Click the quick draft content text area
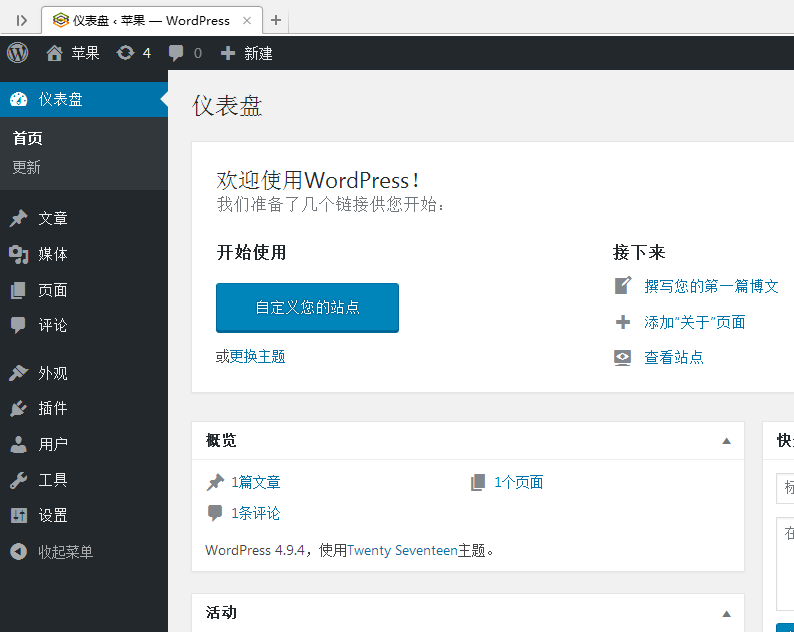This screenshot has height=632, width=794. click(785, 564)
